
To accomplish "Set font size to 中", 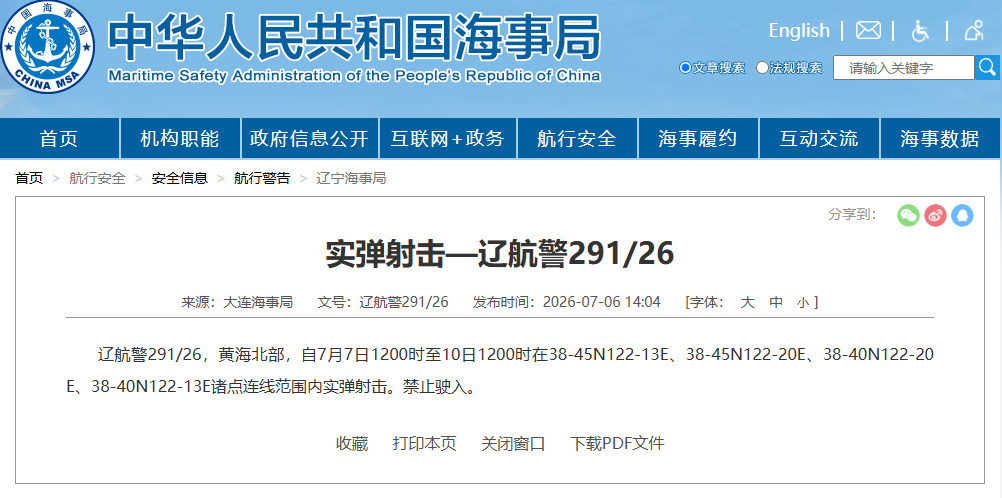I will (776, 302).
